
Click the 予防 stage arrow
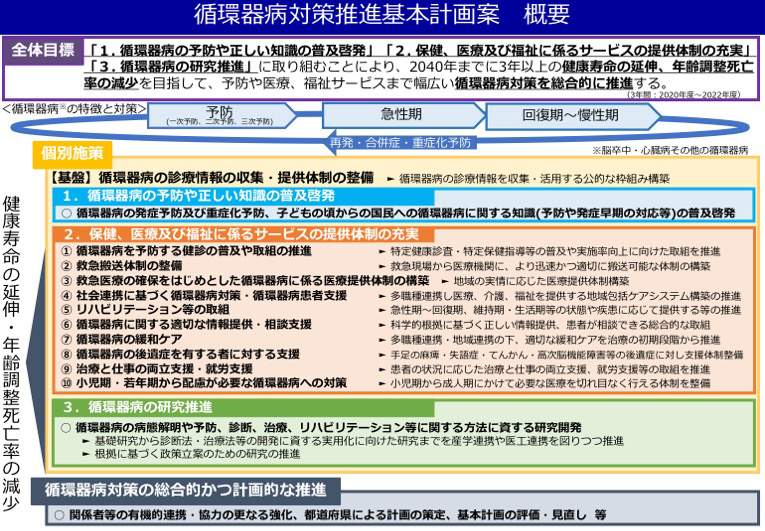click(x=221, y=116)
